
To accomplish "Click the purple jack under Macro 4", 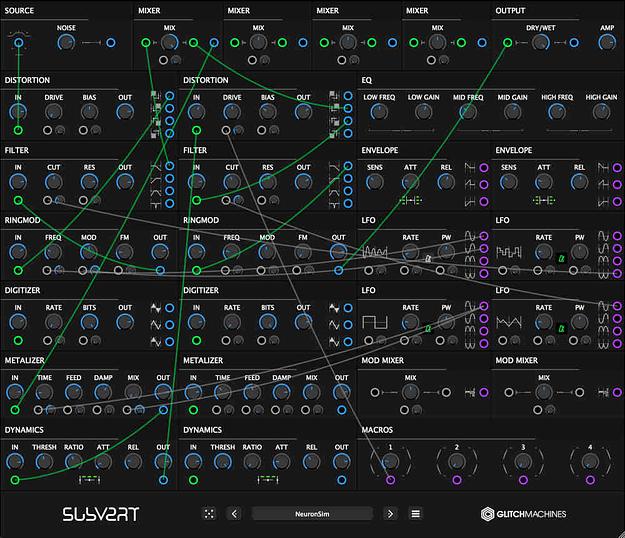I will pyautogui.click(x=590, y=480).
